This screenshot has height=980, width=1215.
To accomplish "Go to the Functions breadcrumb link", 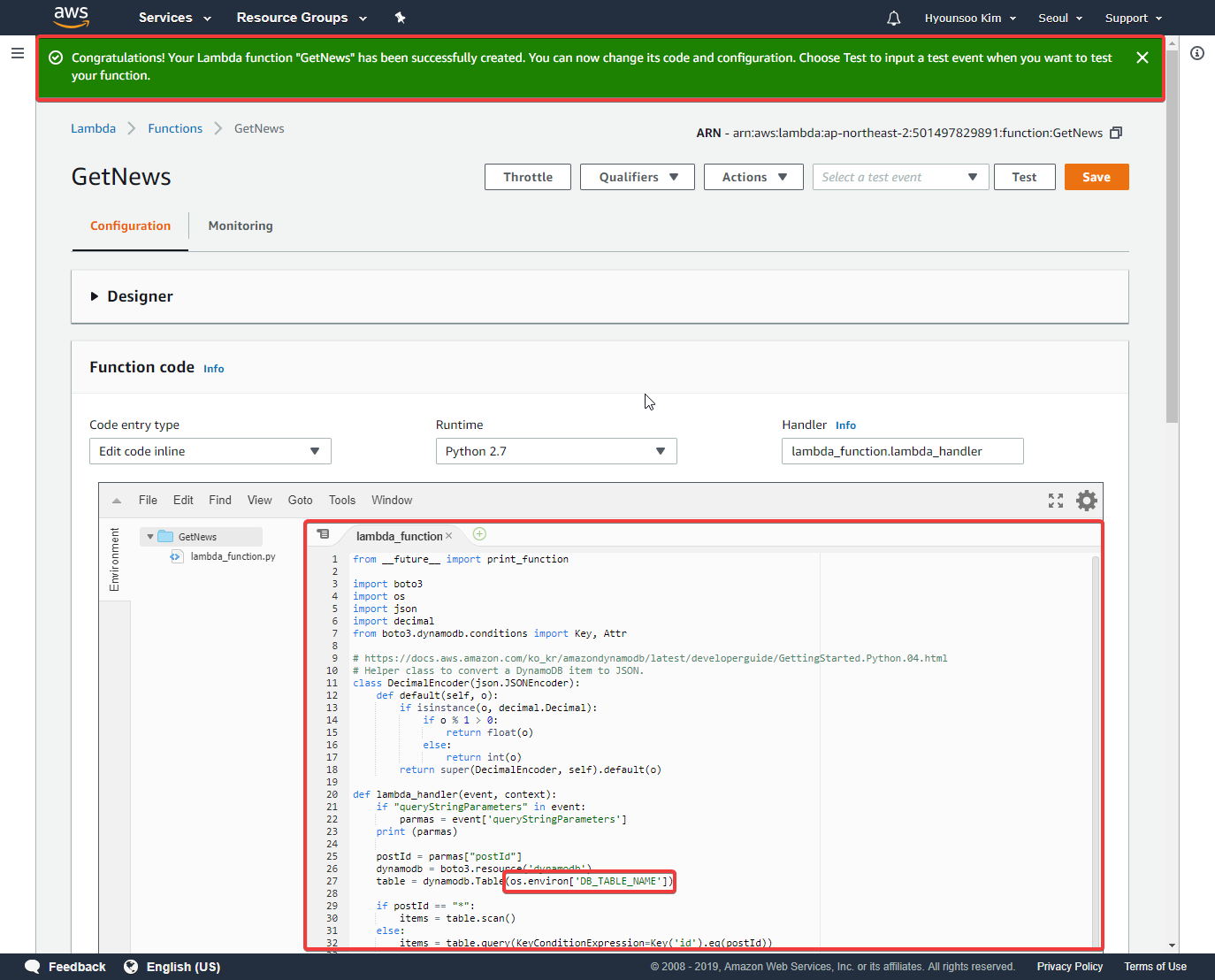I will pyautogui.click(x=175, y=128).
